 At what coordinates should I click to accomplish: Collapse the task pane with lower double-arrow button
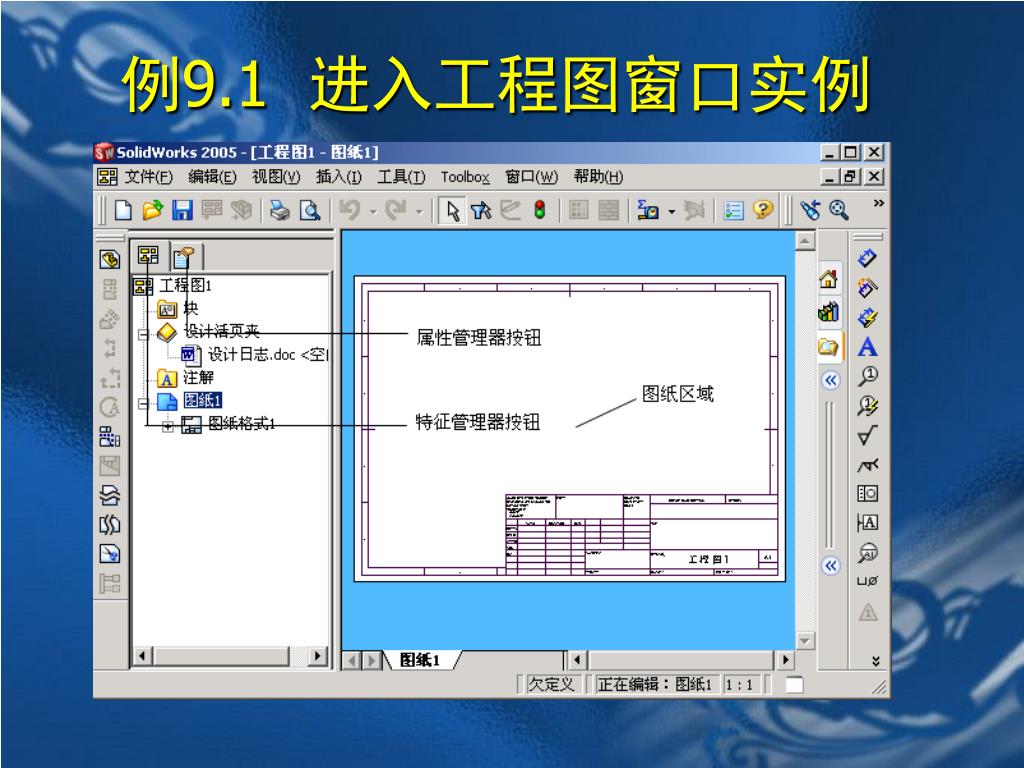(830, 566)
